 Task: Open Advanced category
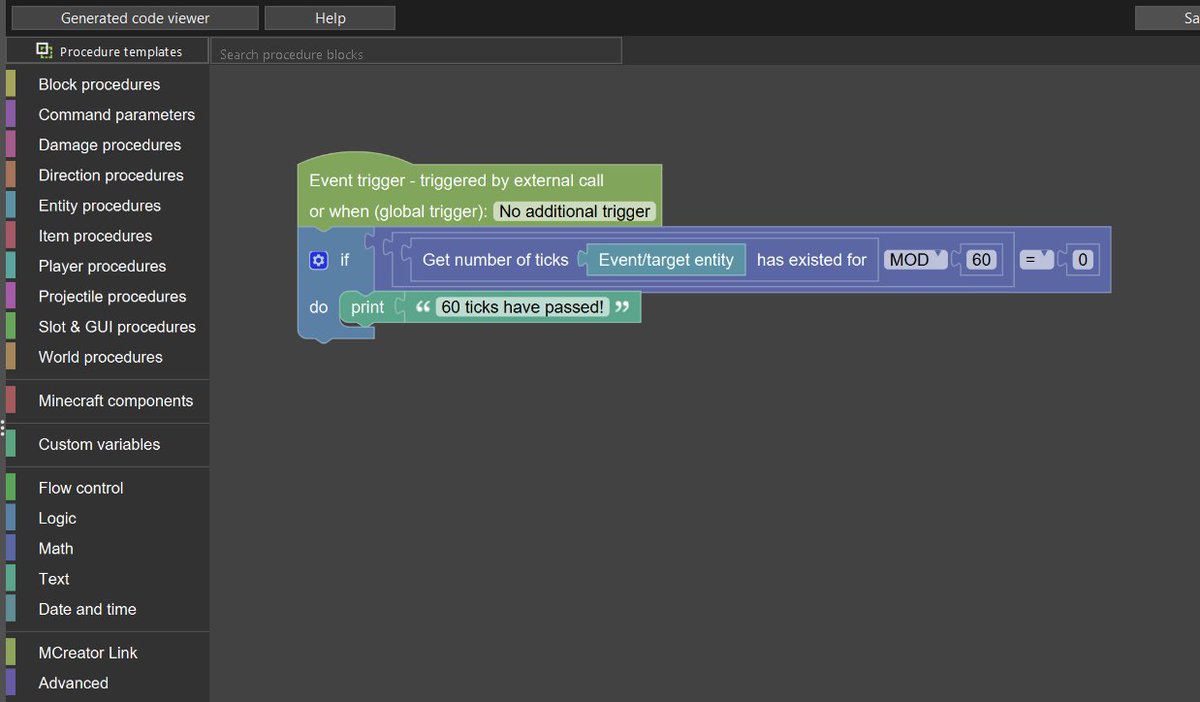73,683
